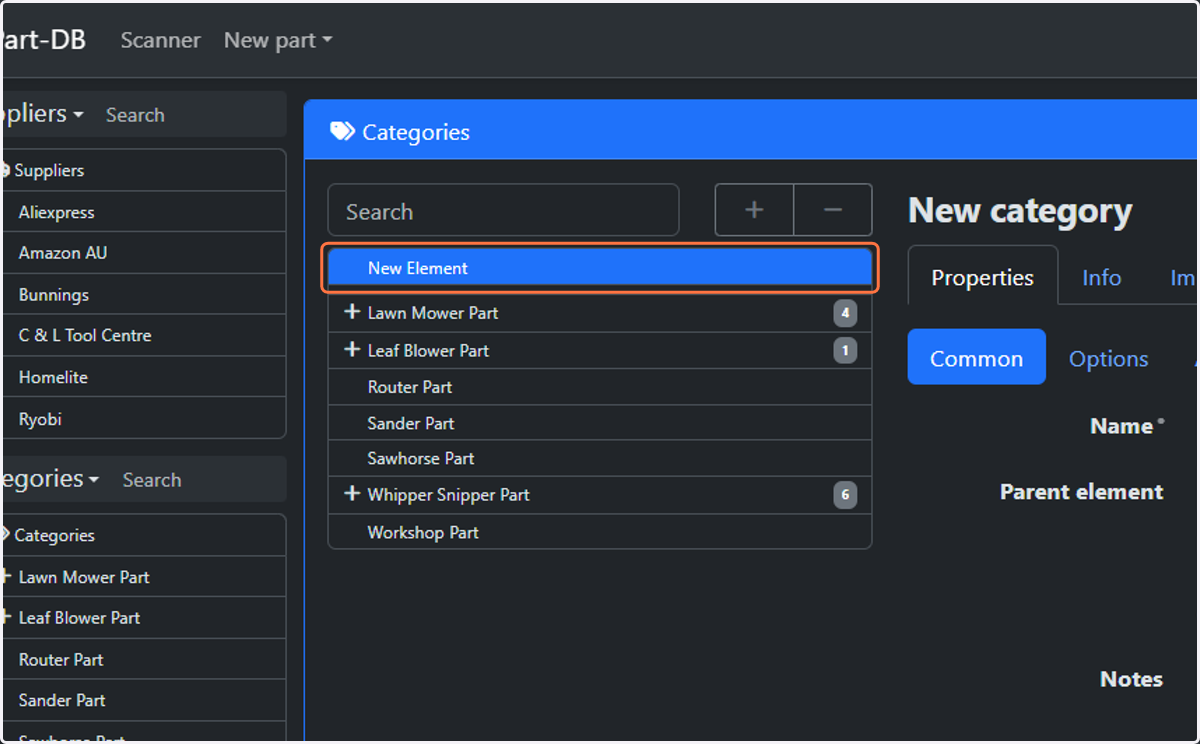This screenshot has height=744, width=1200.
Task: Switch to the Options sub-tab
Action: click(x=1108, y=358)
